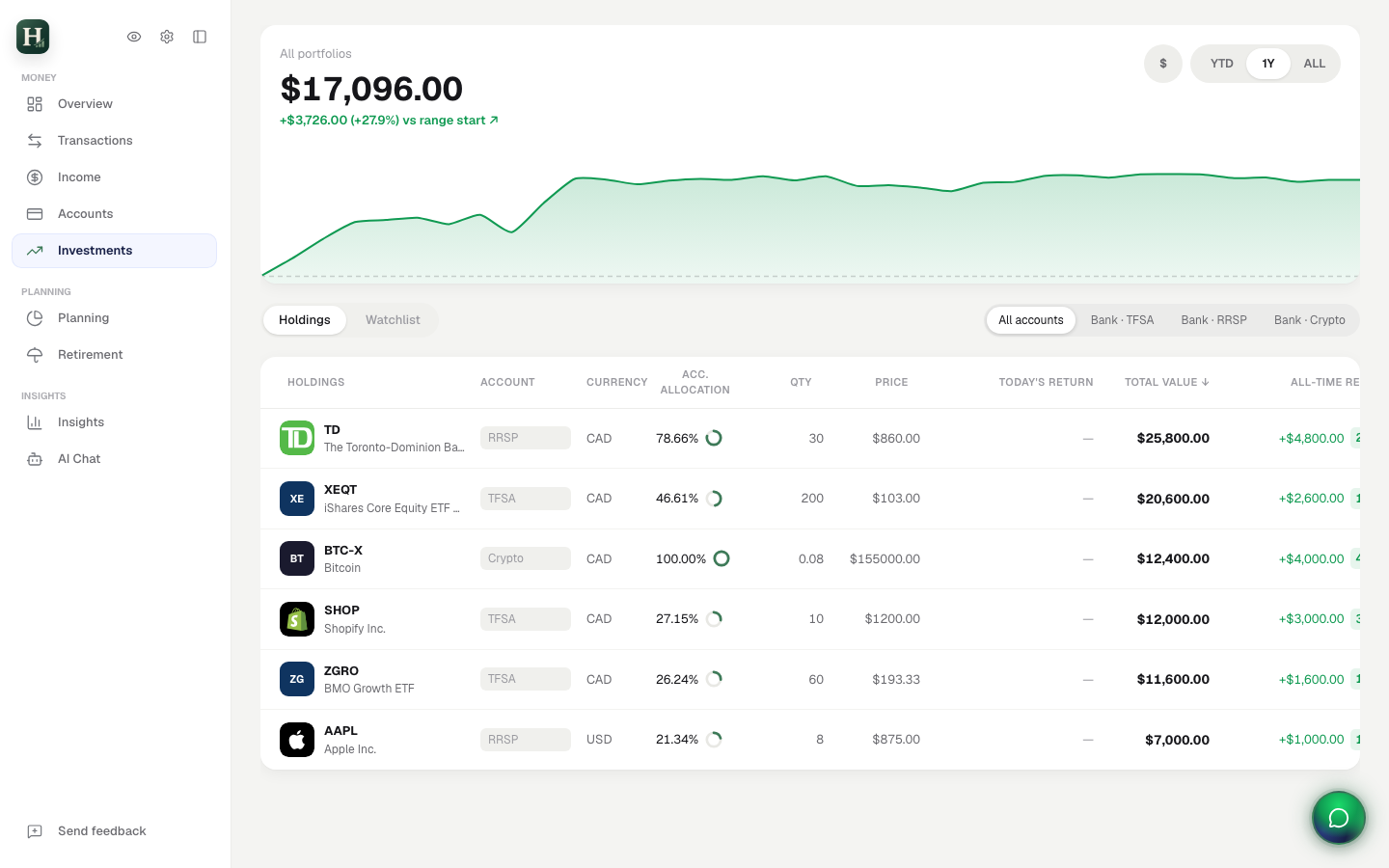Open Insights page
1389x868 pixels.
tap(114, 422)
